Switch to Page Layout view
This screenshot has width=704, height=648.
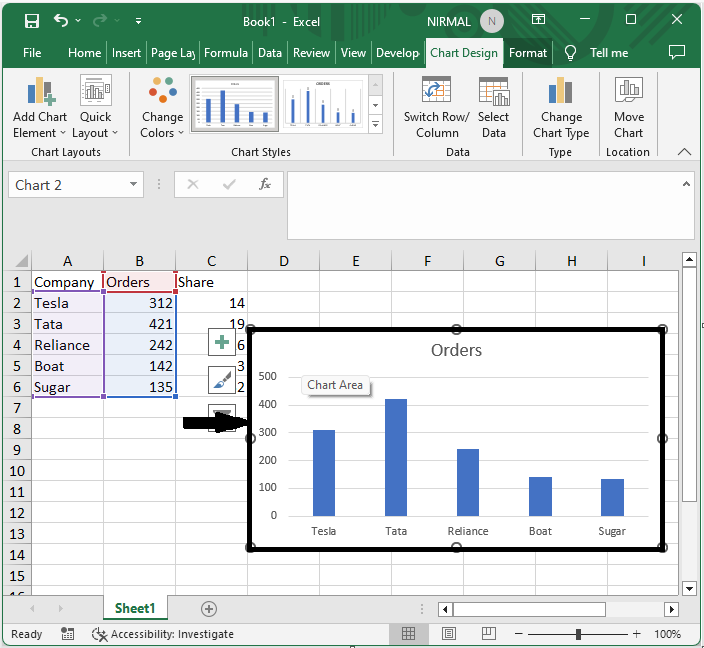450,634
